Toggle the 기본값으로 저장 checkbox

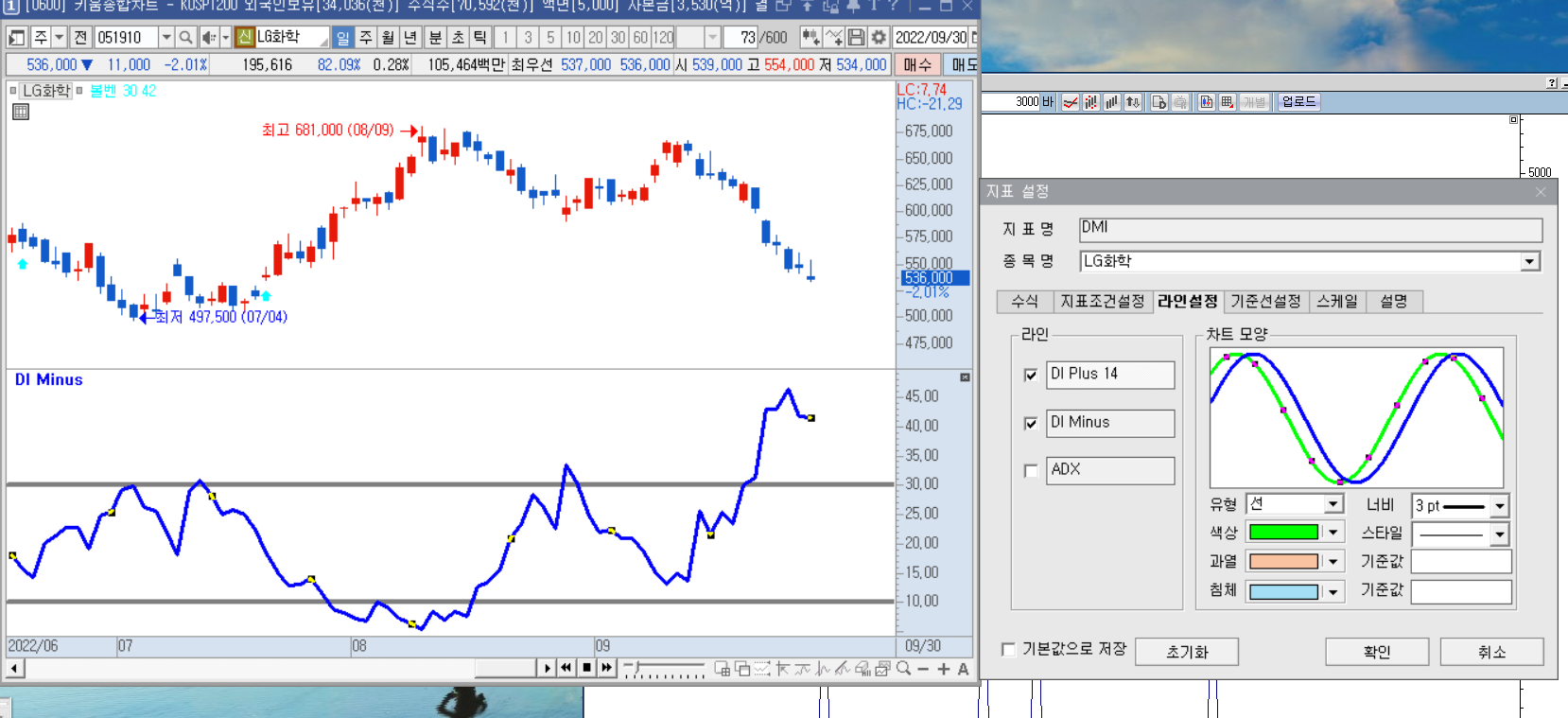1008,649
